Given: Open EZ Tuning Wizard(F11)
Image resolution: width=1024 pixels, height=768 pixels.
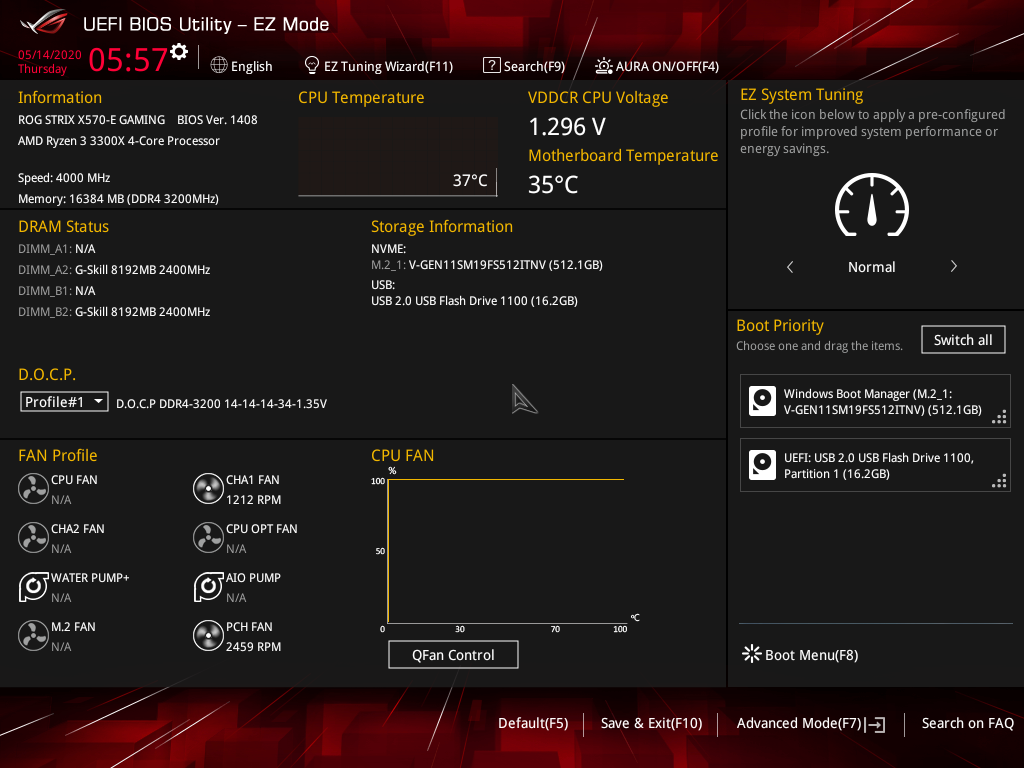Looking at the screenshot, I should [x=389, y=66].
